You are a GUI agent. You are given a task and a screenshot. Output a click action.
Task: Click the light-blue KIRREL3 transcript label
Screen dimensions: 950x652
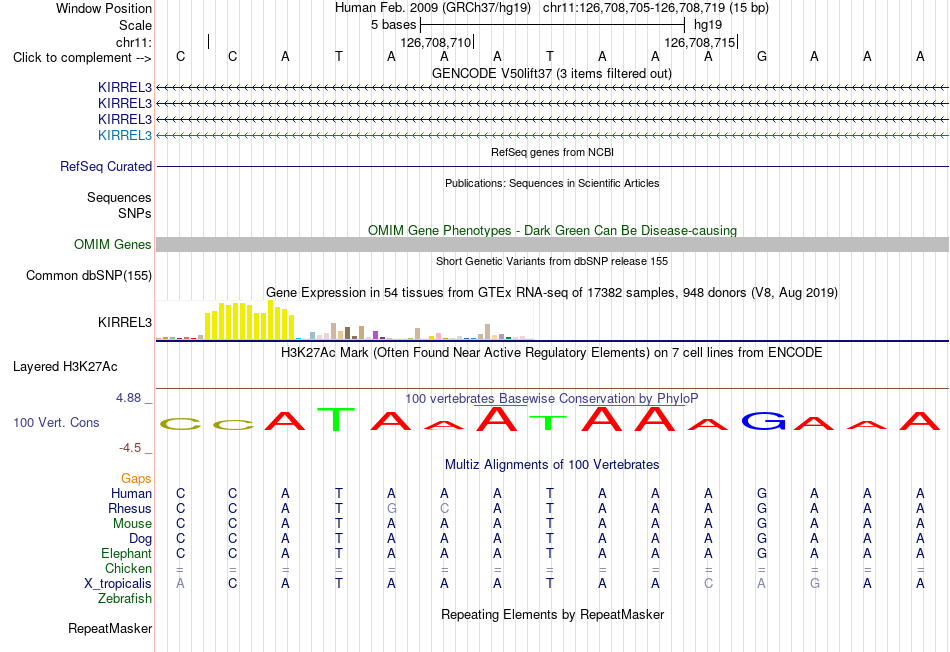click(125, 135)
